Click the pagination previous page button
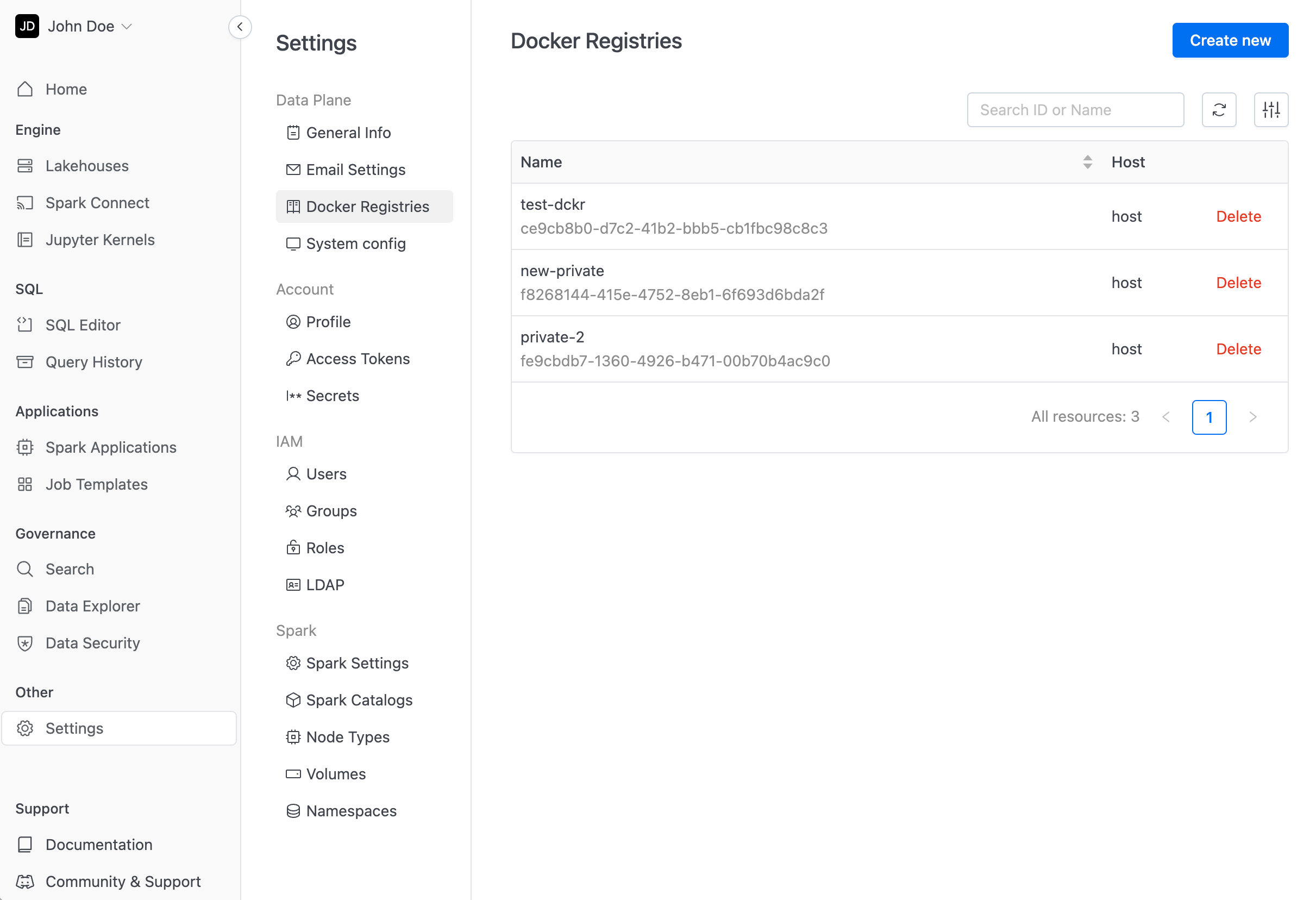This screenshot has width=1316, height=900. pyautogui.click(x=1167, y=417)
